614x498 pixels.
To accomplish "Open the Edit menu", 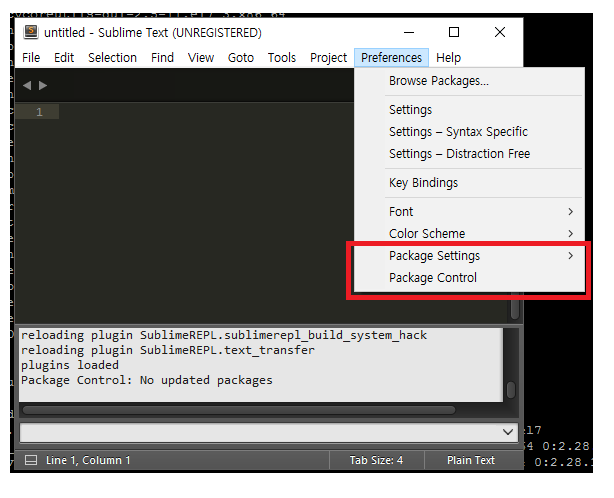I will 64,58.
